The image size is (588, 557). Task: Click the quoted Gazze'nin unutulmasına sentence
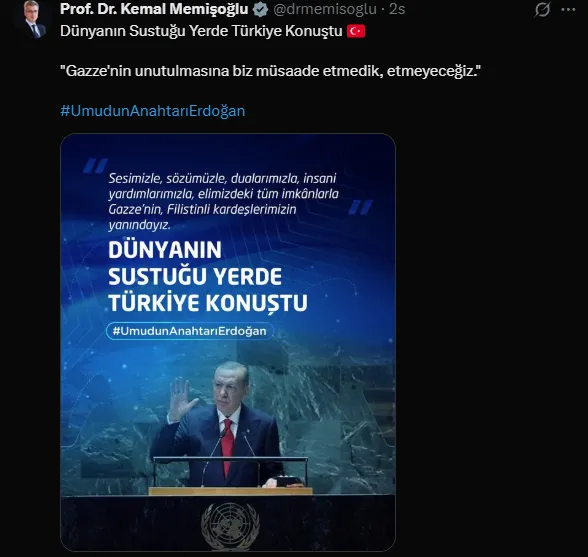coord(270,71)
